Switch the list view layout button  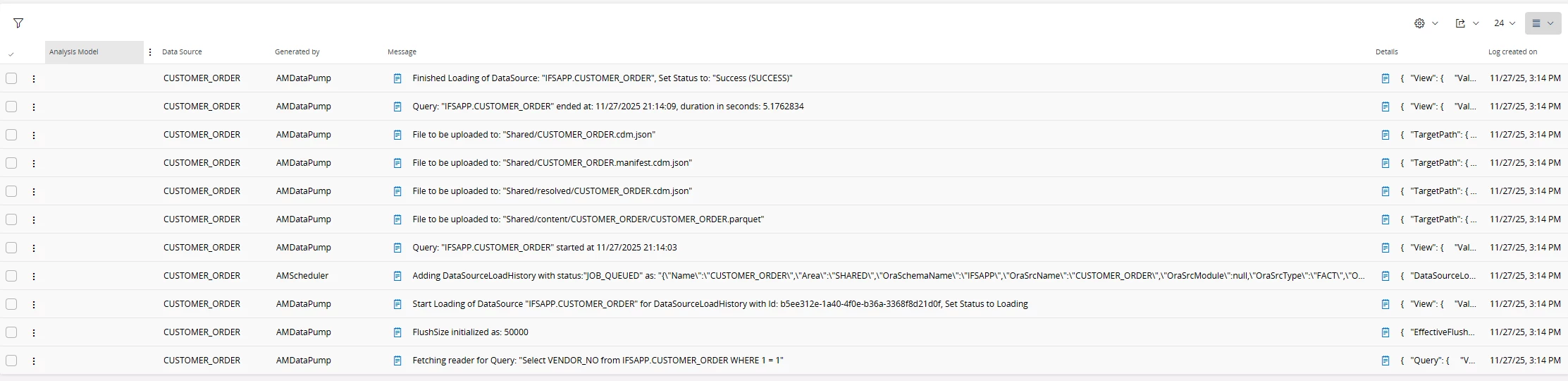(1543, 23)
